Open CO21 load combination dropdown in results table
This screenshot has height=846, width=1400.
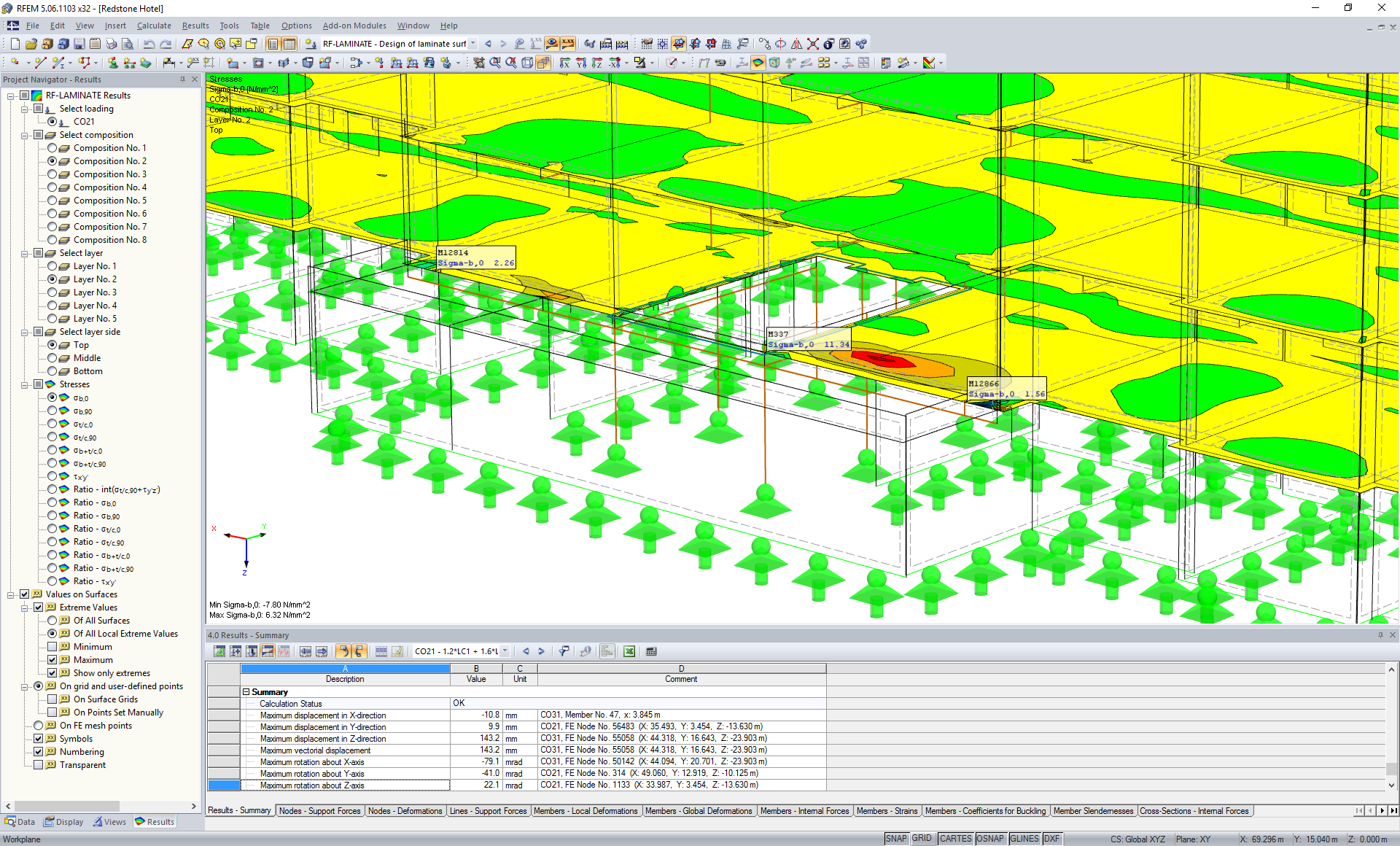(505, 651)
